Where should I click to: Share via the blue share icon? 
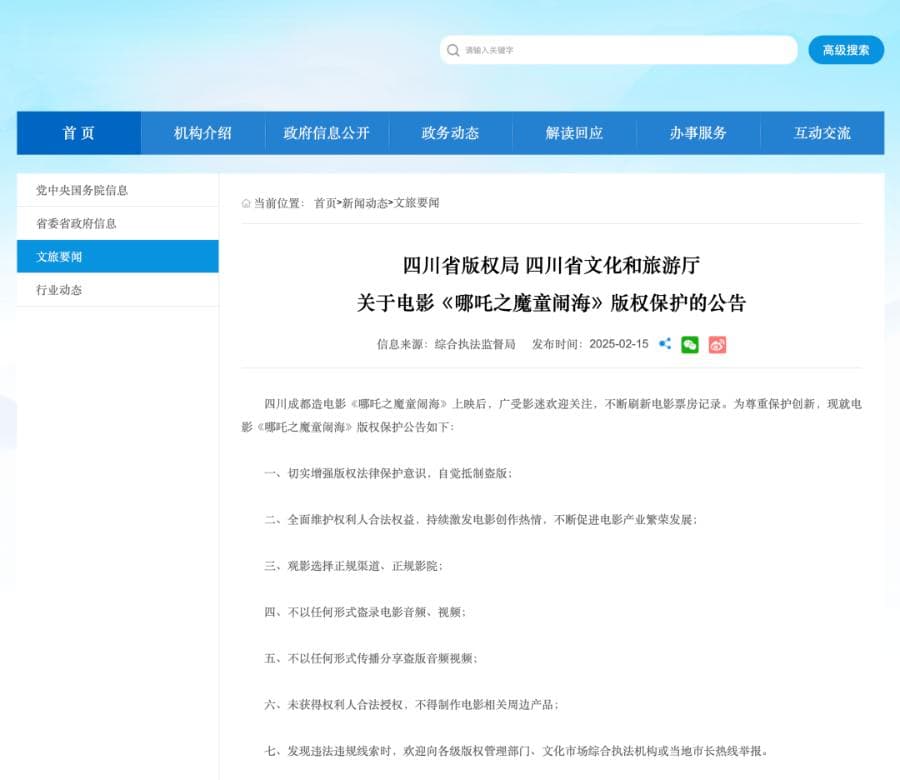(x=665, y=344)
